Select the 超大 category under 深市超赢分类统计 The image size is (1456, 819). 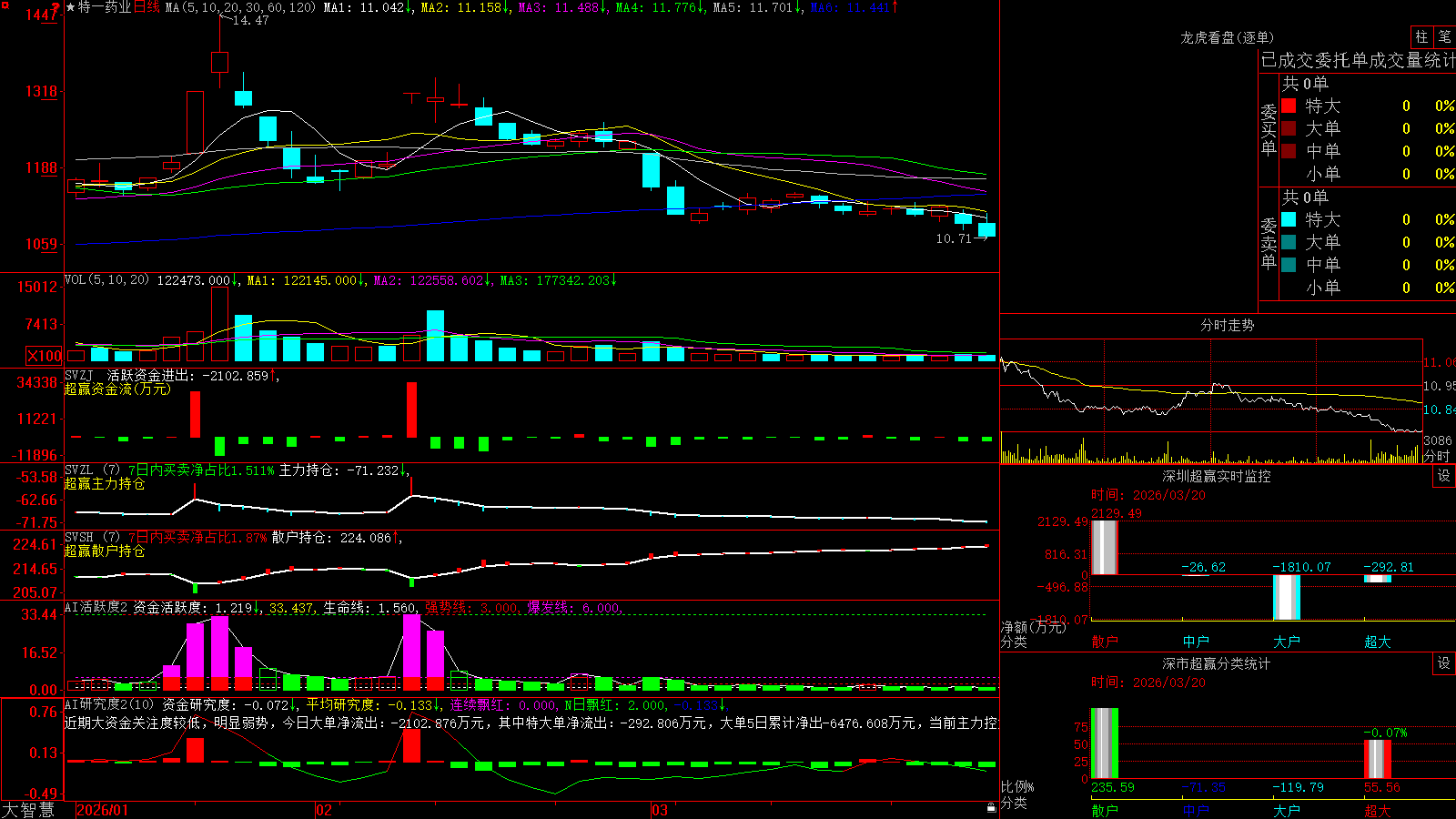pyautogui.click(x=1378, y=811)
